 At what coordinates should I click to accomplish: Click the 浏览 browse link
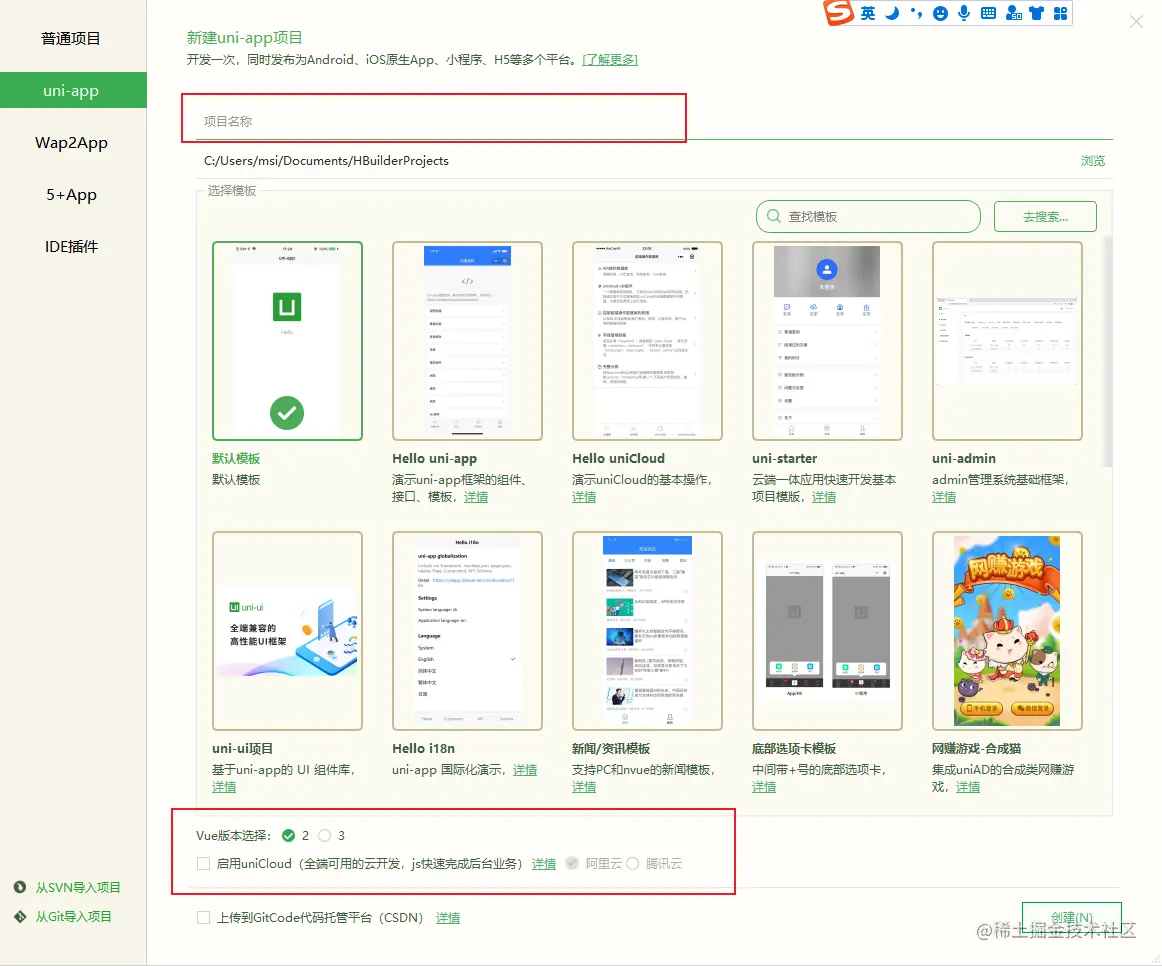tap(1092, 161)
